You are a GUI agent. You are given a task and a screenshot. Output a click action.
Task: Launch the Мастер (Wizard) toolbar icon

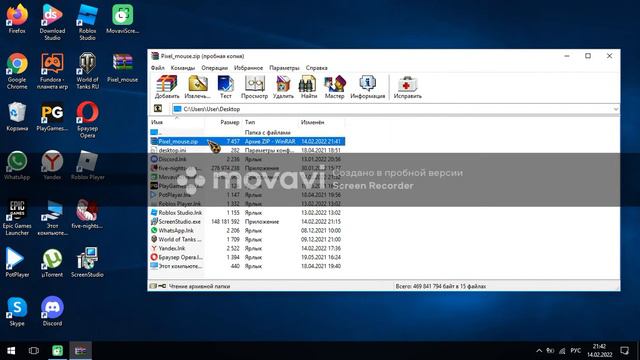click(334, 87)
